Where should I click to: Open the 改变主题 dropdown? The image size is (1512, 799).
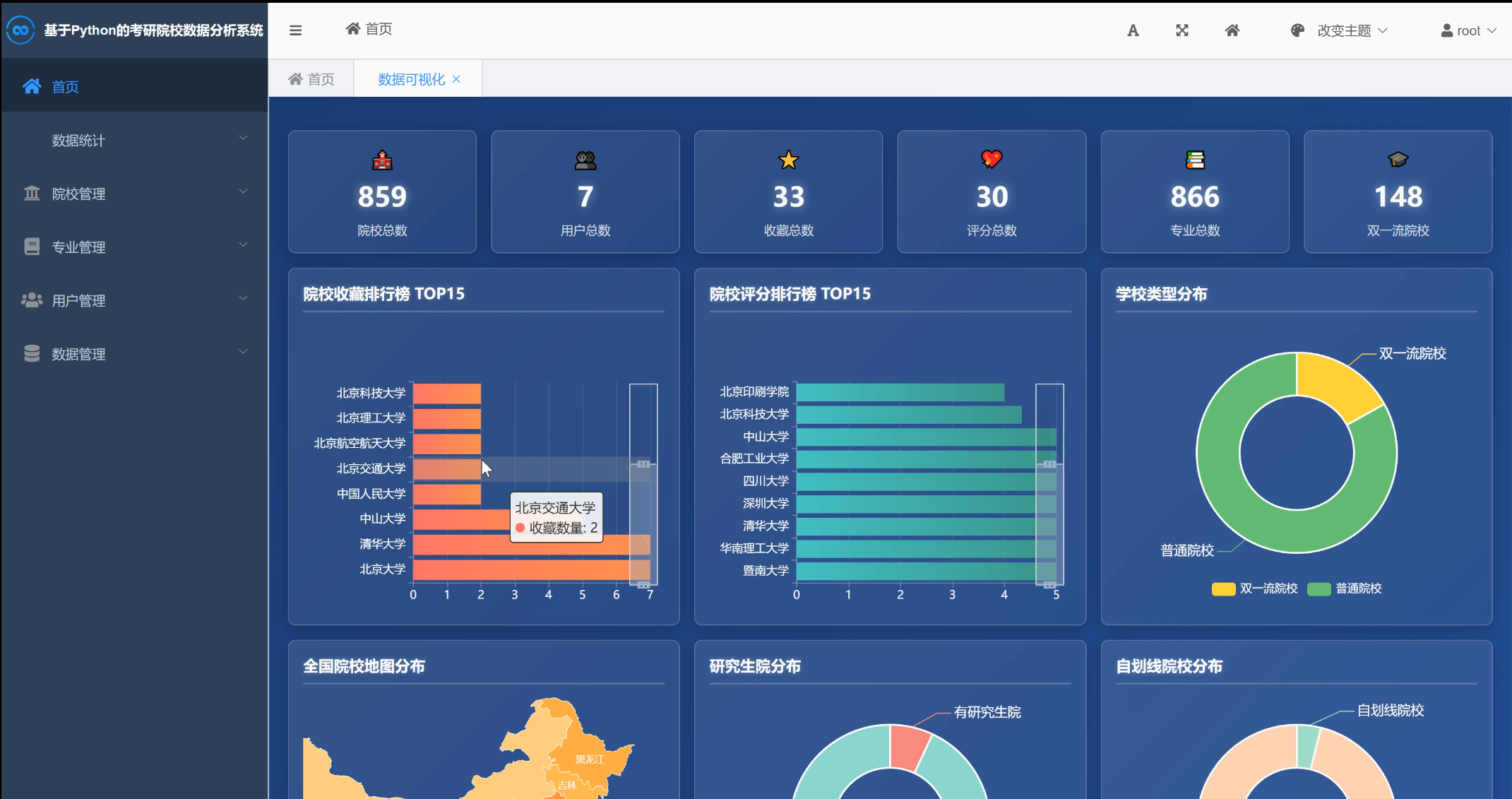point(1339,30)
